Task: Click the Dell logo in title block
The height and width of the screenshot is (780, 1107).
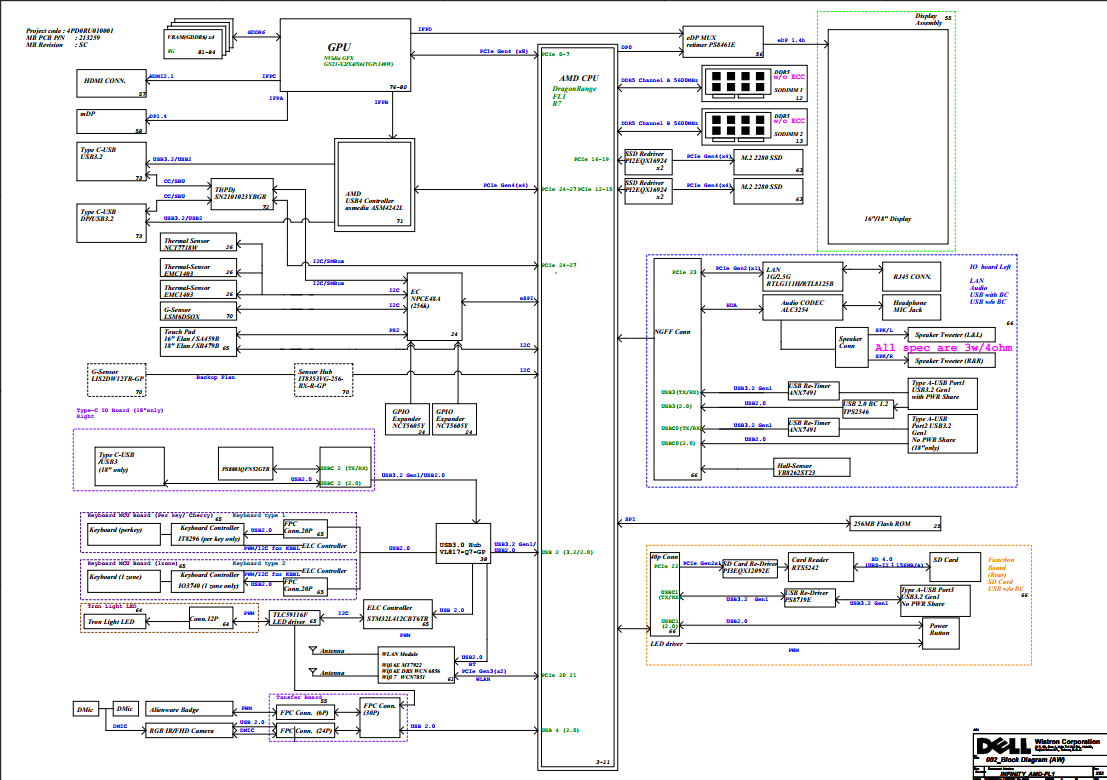Action: [x=1003, y=745]
